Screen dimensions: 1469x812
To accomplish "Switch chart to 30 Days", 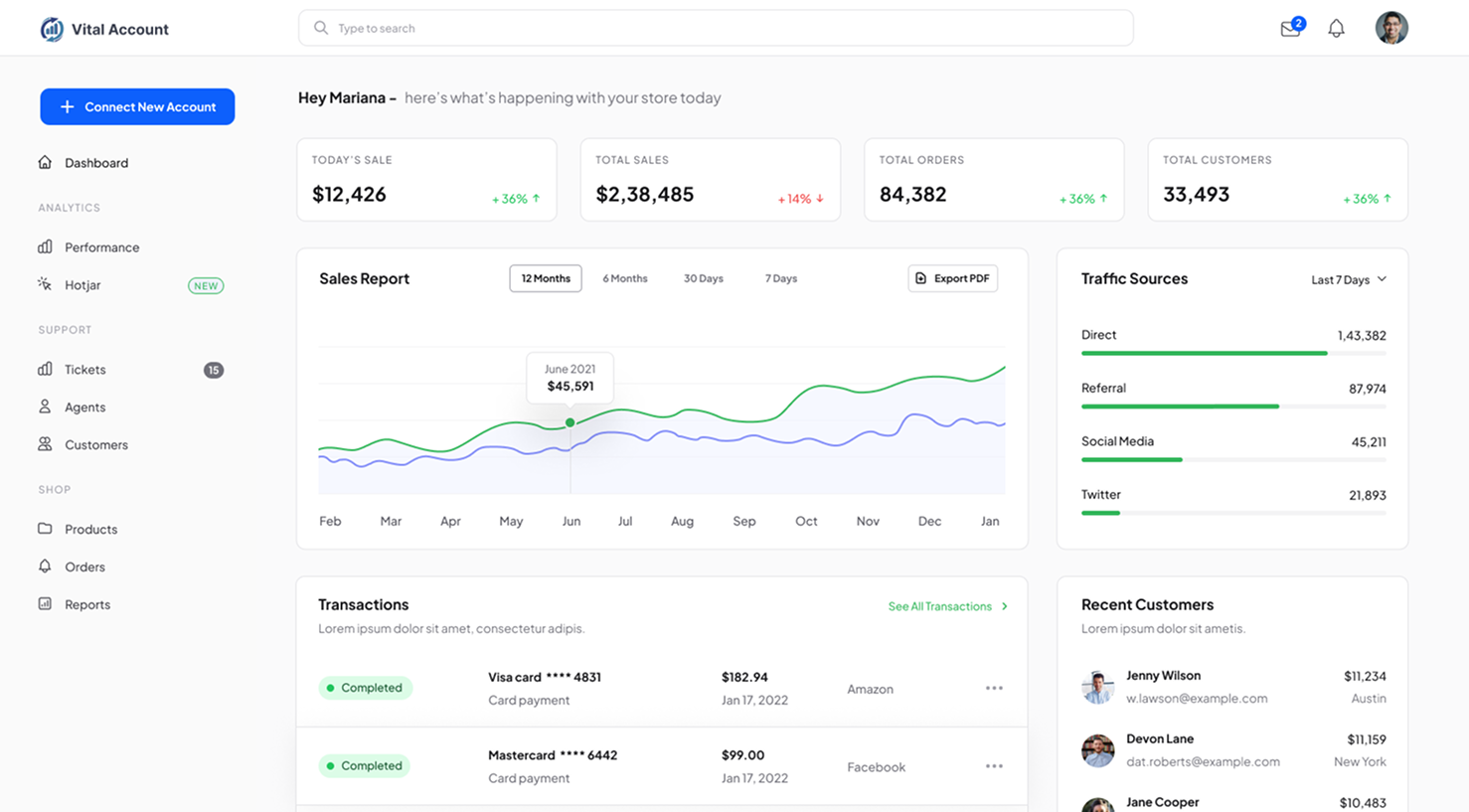I will coord(703,279).
